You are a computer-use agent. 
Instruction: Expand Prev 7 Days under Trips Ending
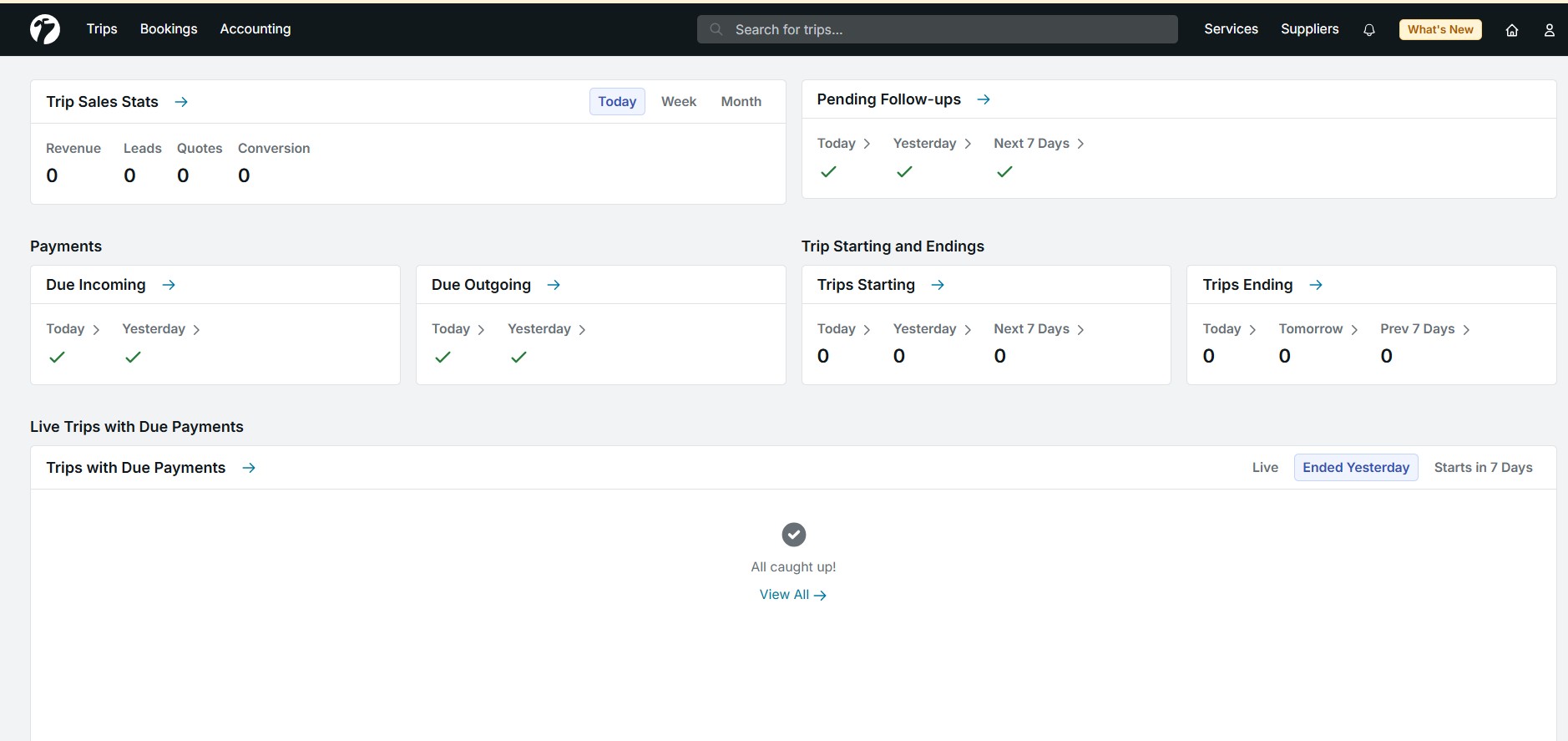(1425, 329)
